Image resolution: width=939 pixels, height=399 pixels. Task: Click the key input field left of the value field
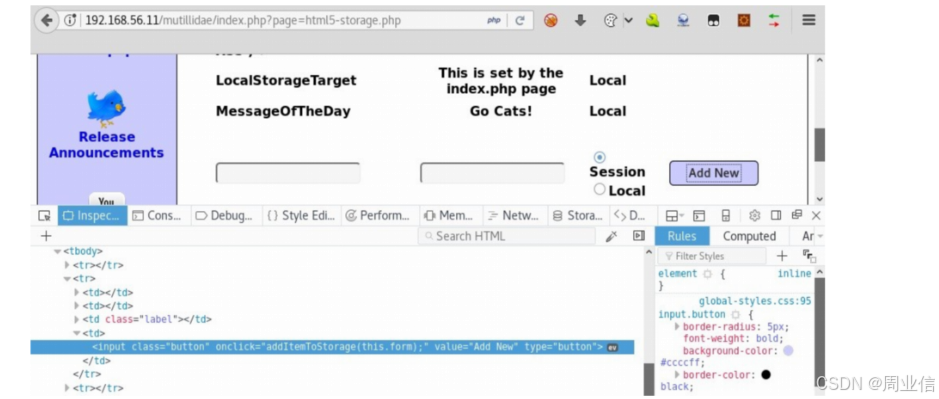(287, 173)
